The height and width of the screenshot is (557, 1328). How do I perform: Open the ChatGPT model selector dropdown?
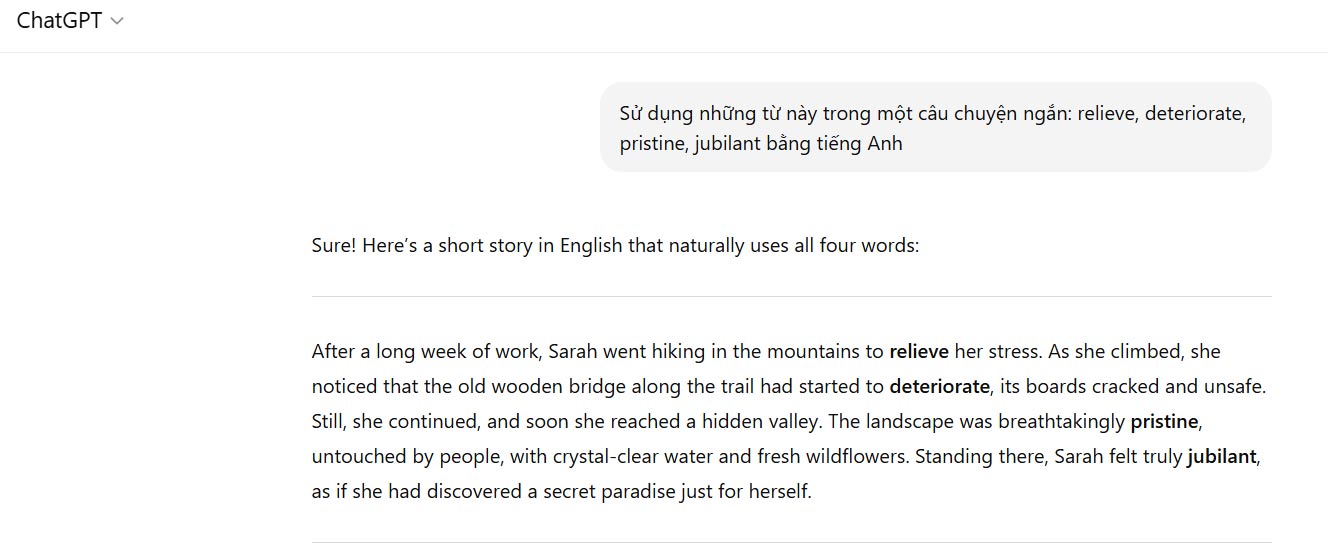[x=69, y=21]
